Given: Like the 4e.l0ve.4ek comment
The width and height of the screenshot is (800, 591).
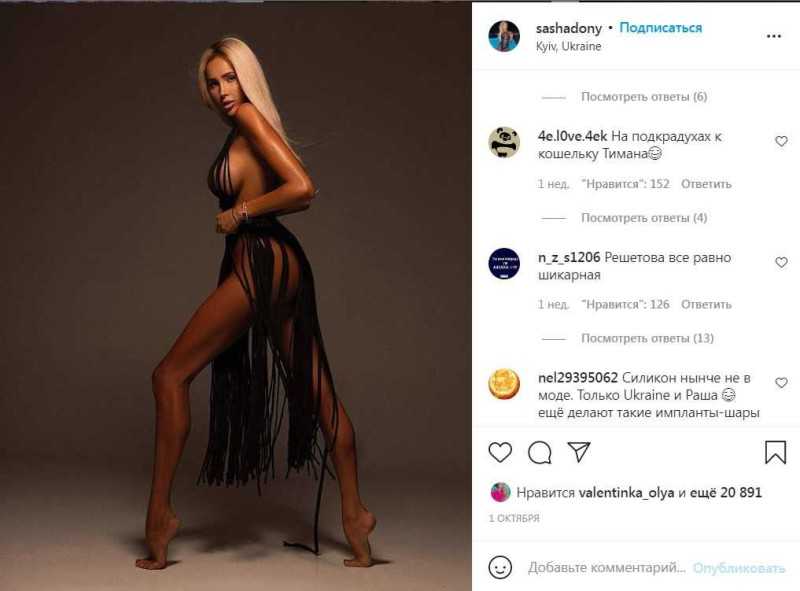Looking at the screenshot, I should coord(781,141).
